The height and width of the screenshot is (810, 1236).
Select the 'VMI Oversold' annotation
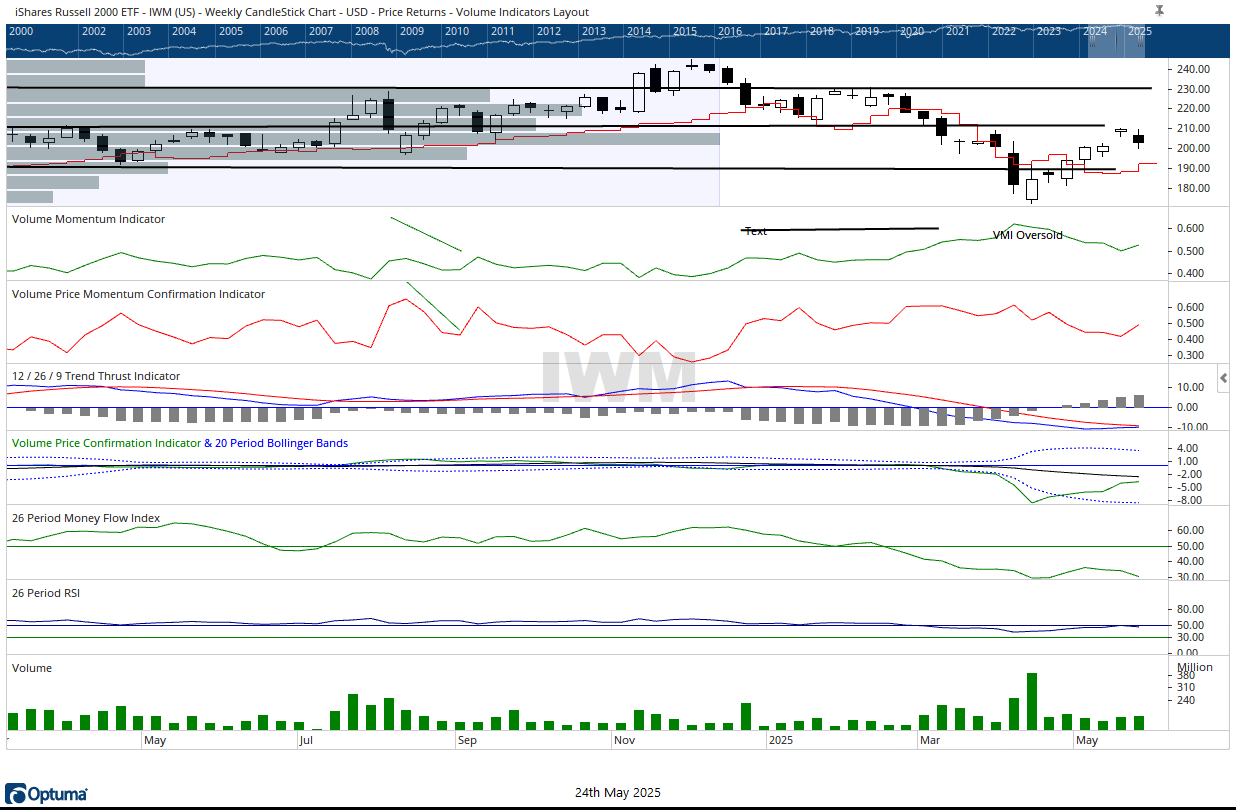click(x=1027, y=236)
